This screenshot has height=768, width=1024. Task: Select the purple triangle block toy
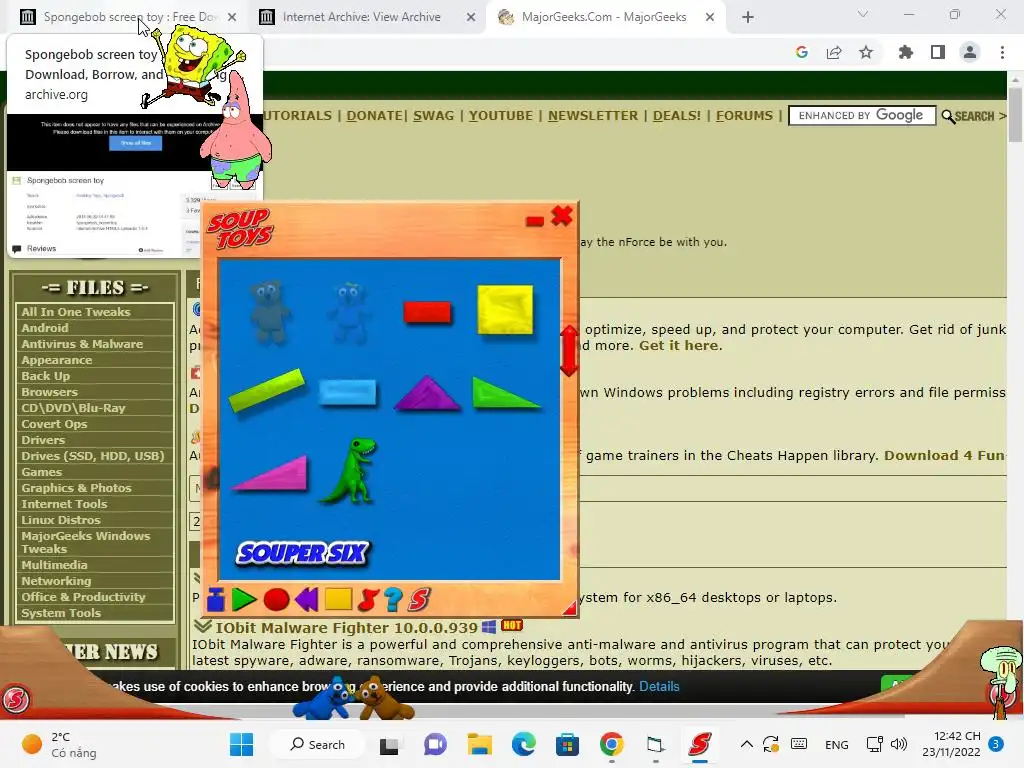pyautogui.click(x=426, y=393)
